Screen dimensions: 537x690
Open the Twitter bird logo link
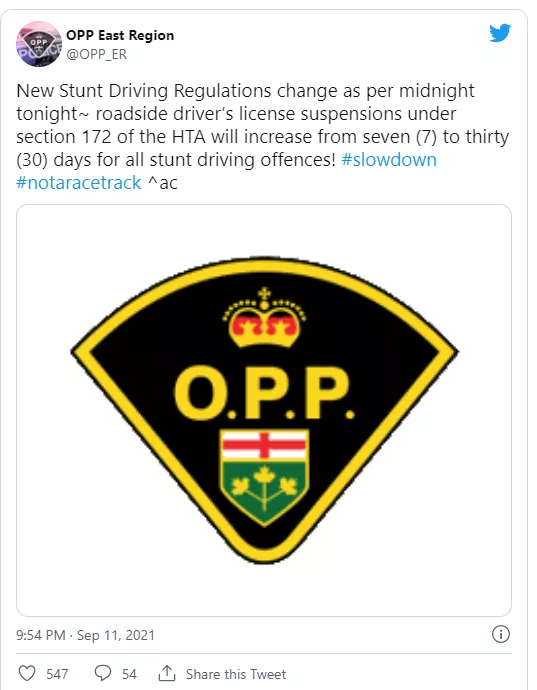point(500,33)
